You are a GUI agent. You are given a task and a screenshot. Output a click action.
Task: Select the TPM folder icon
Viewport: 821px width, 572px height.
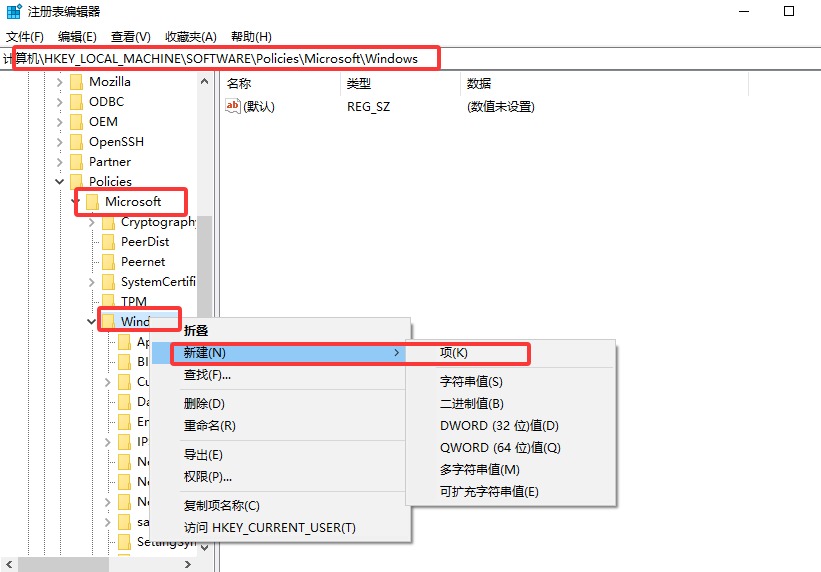click(108, 301)
